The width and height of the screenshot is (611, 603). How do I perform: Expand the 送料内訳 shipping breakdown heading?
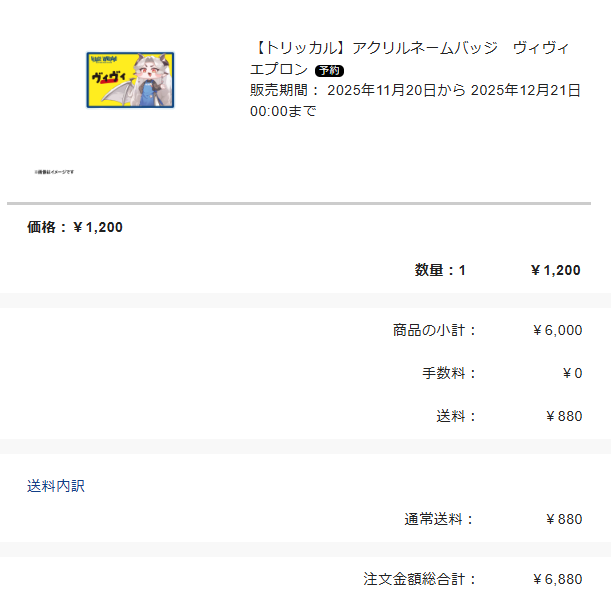pyautogui.click(x=56, y=486)
